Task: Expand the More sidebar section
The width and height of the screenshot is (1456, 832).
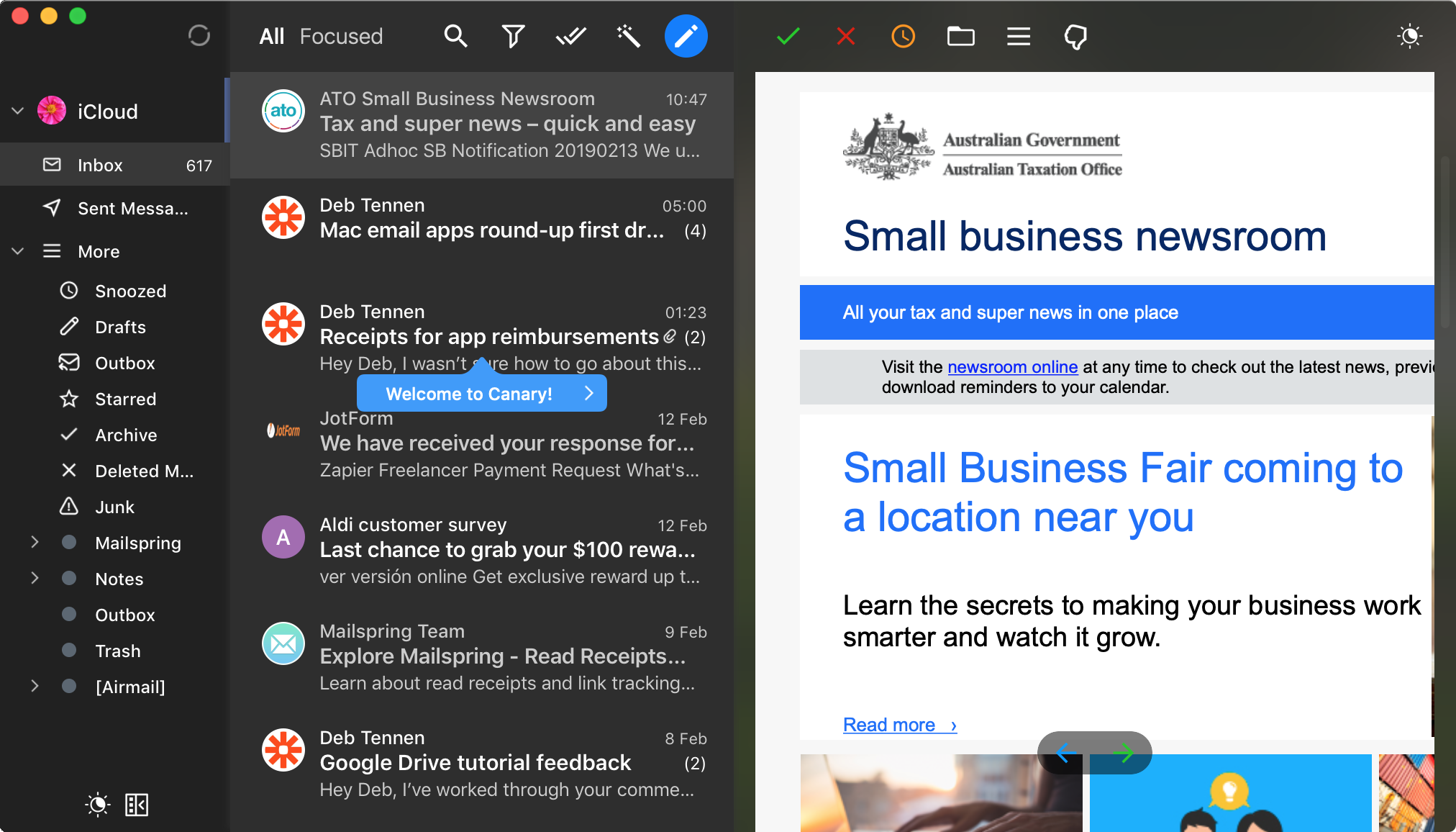Action: (x=17, y=252)
